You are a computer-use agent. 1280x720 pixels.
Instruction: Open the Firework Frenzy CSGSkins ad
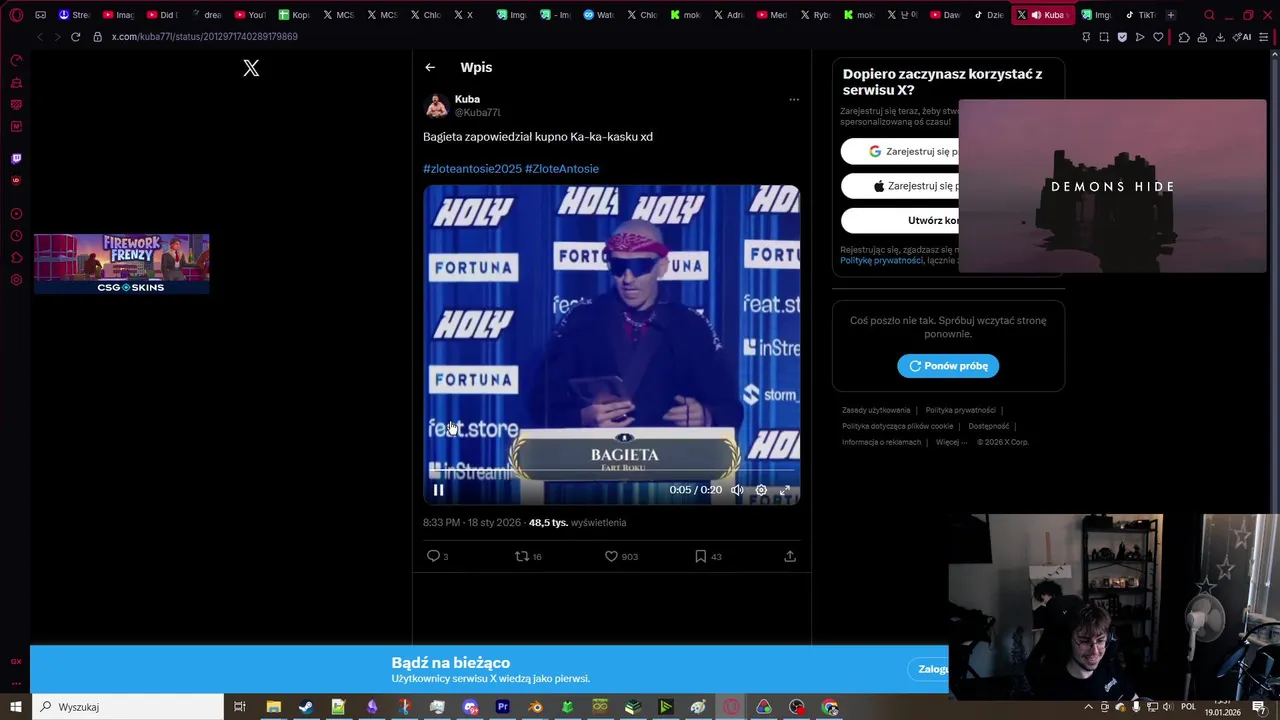pos(122,264)
